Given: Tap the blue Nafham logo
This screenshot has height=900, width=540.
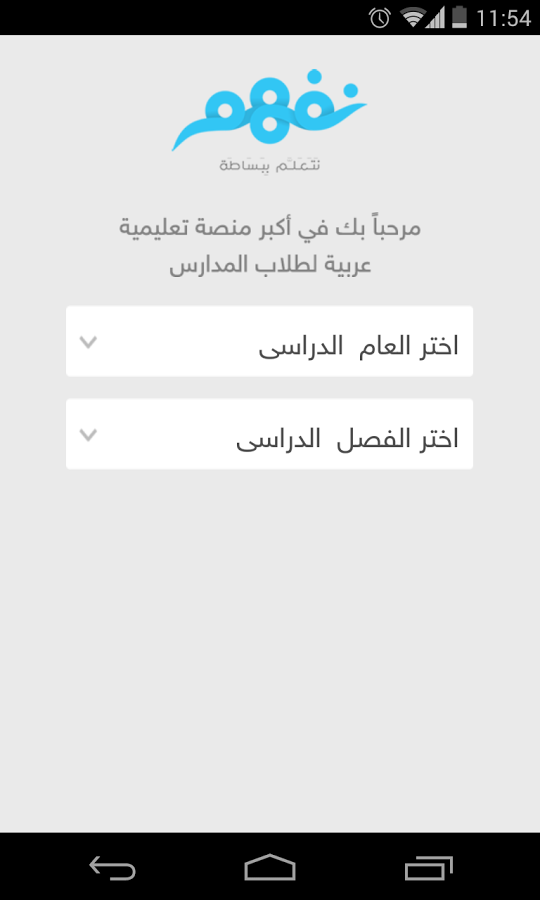Looking at the screenshot, I should click(269, 110).
